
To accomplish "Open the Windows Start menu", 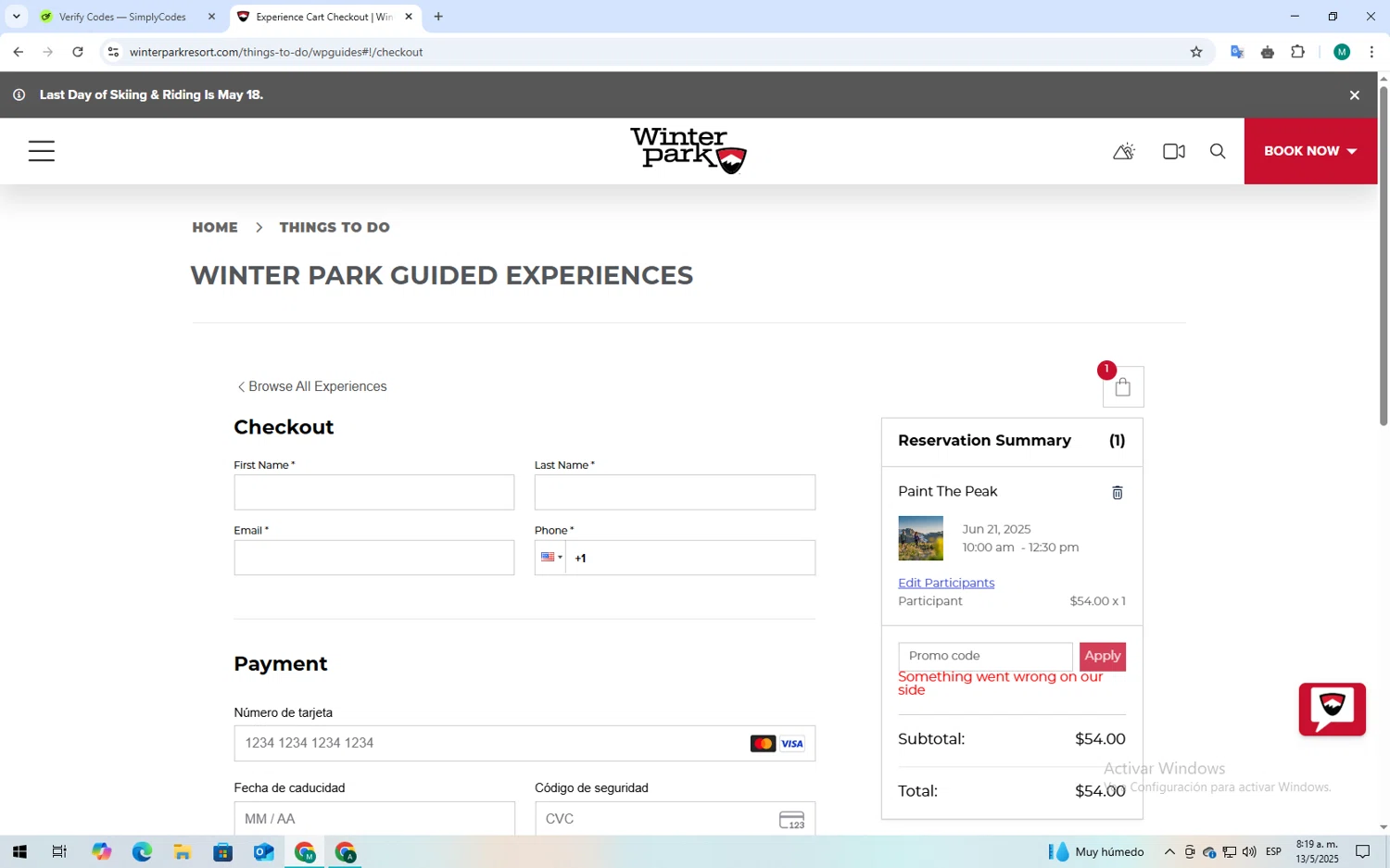I will (x=19, y=852).
